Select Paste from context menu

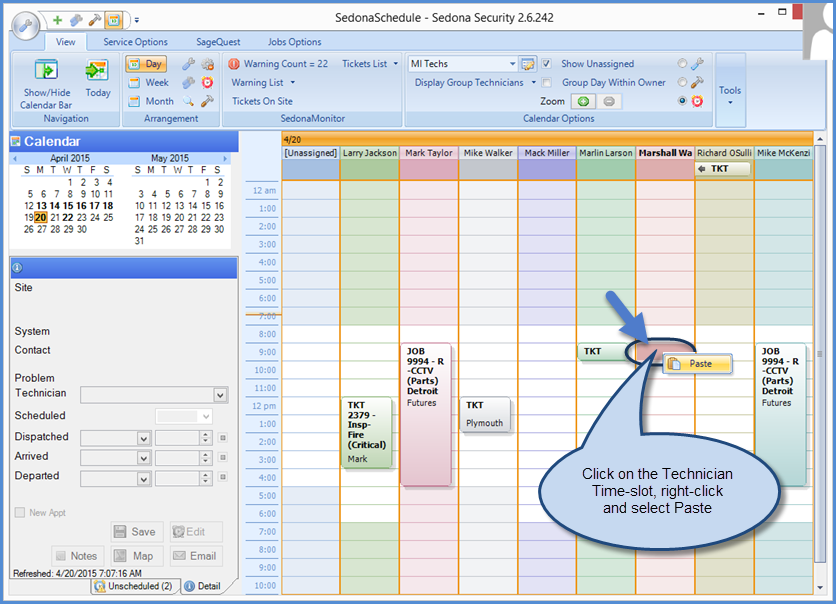pos(698,364)
